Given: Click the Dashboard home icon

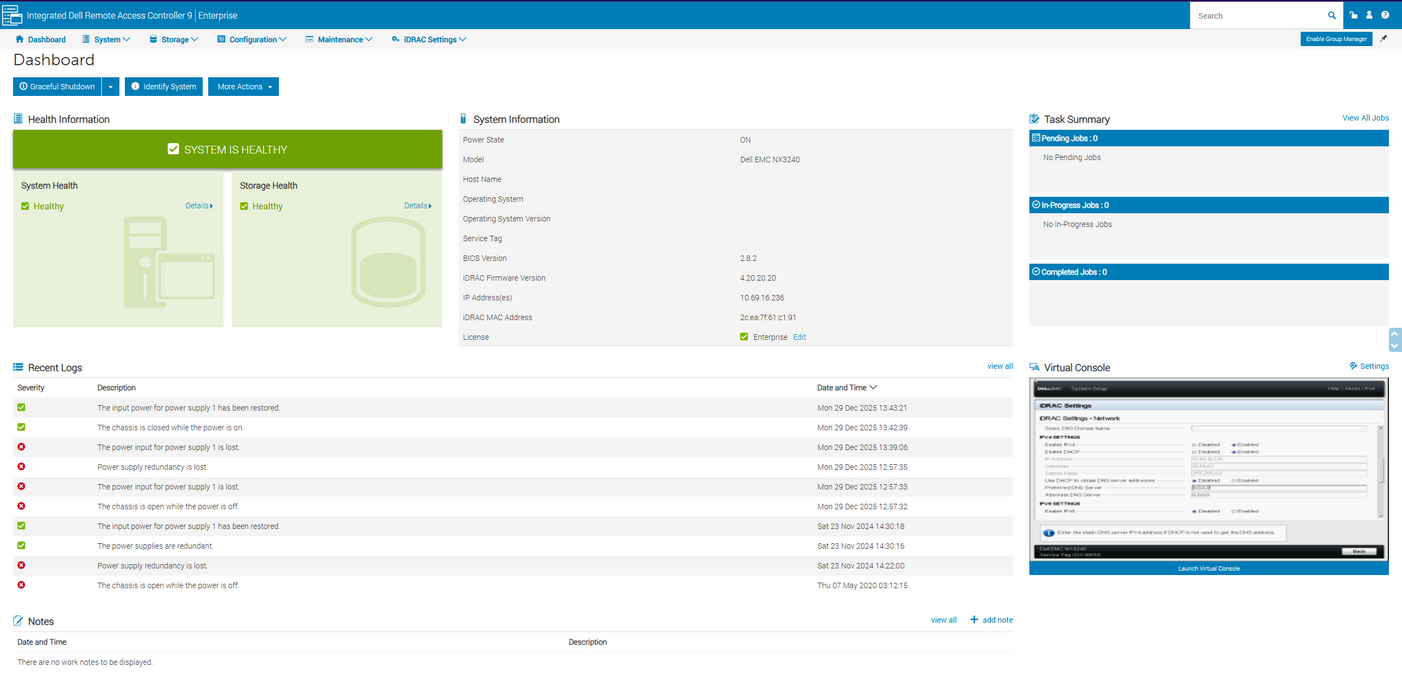Looking at the screenshot, I should (19, 39).
